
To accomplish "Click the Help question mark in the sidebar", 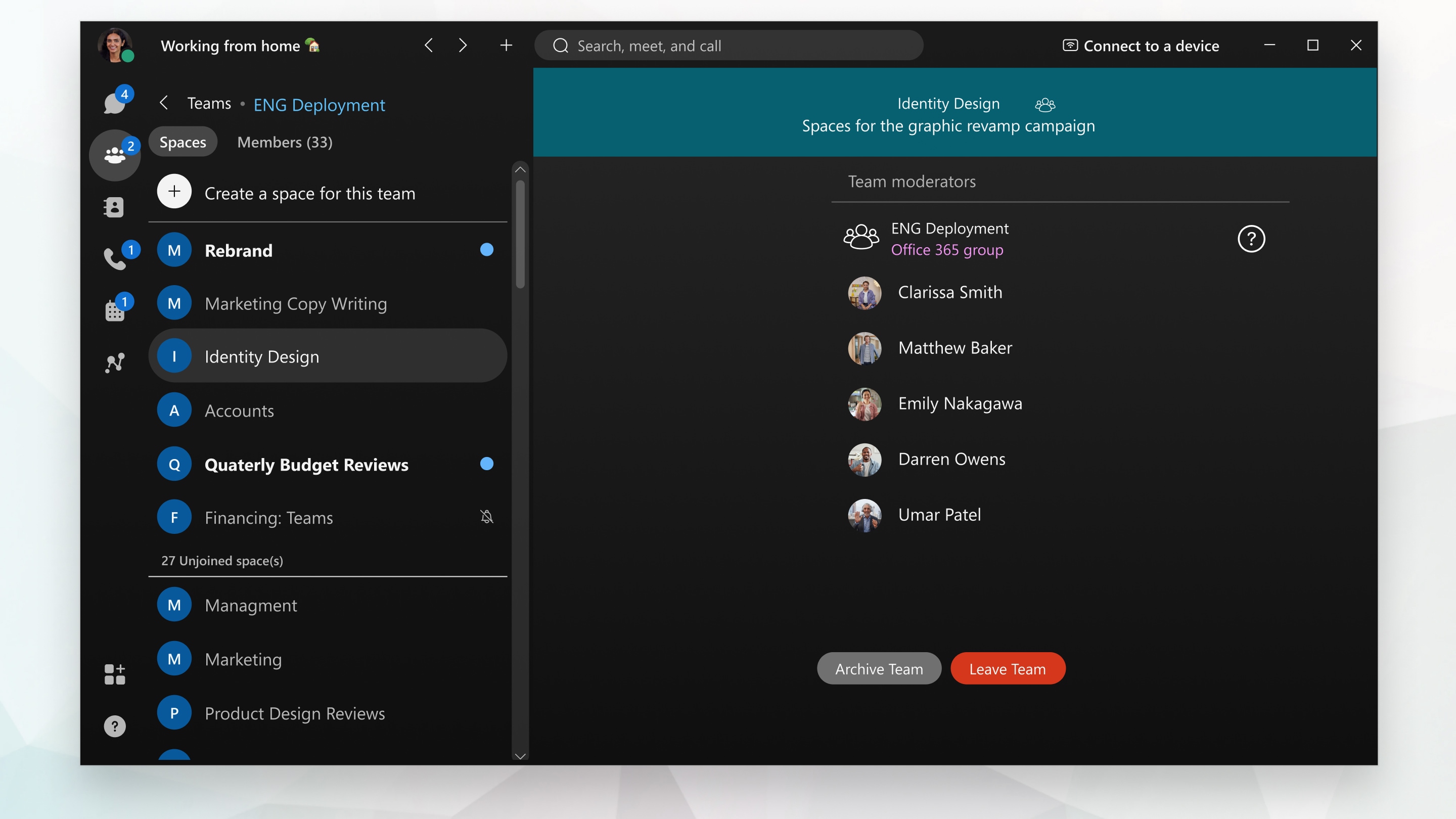I will pyautogui.click(x=115, y=726).
